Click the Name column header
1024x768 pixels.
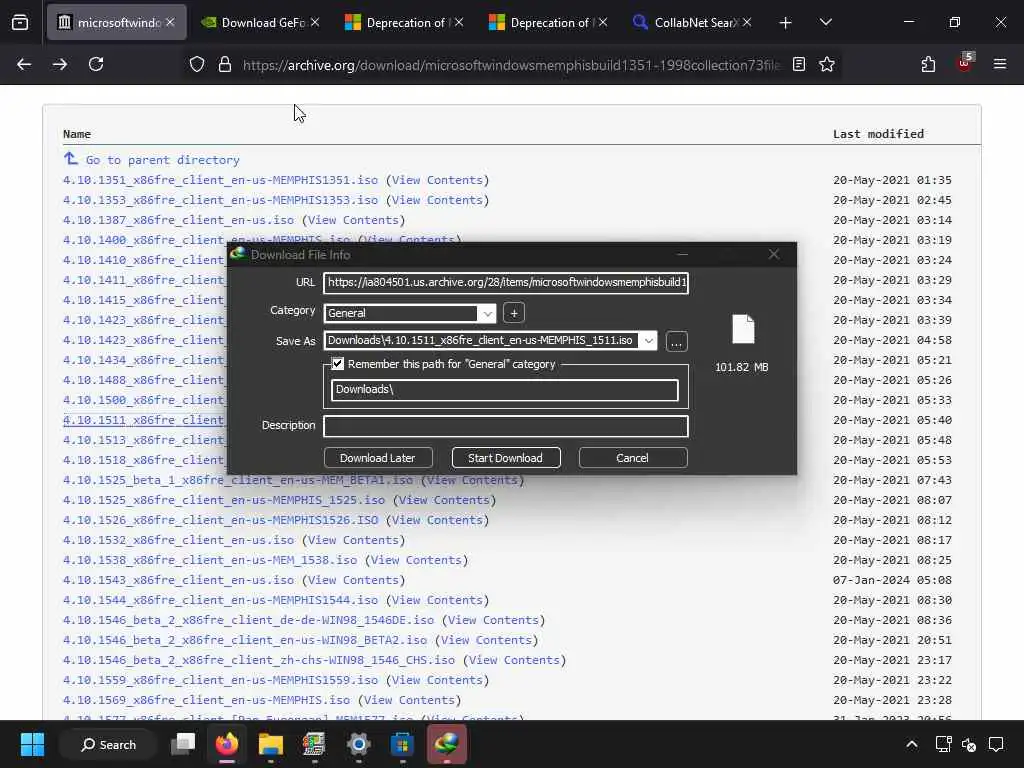coord(77,134)
